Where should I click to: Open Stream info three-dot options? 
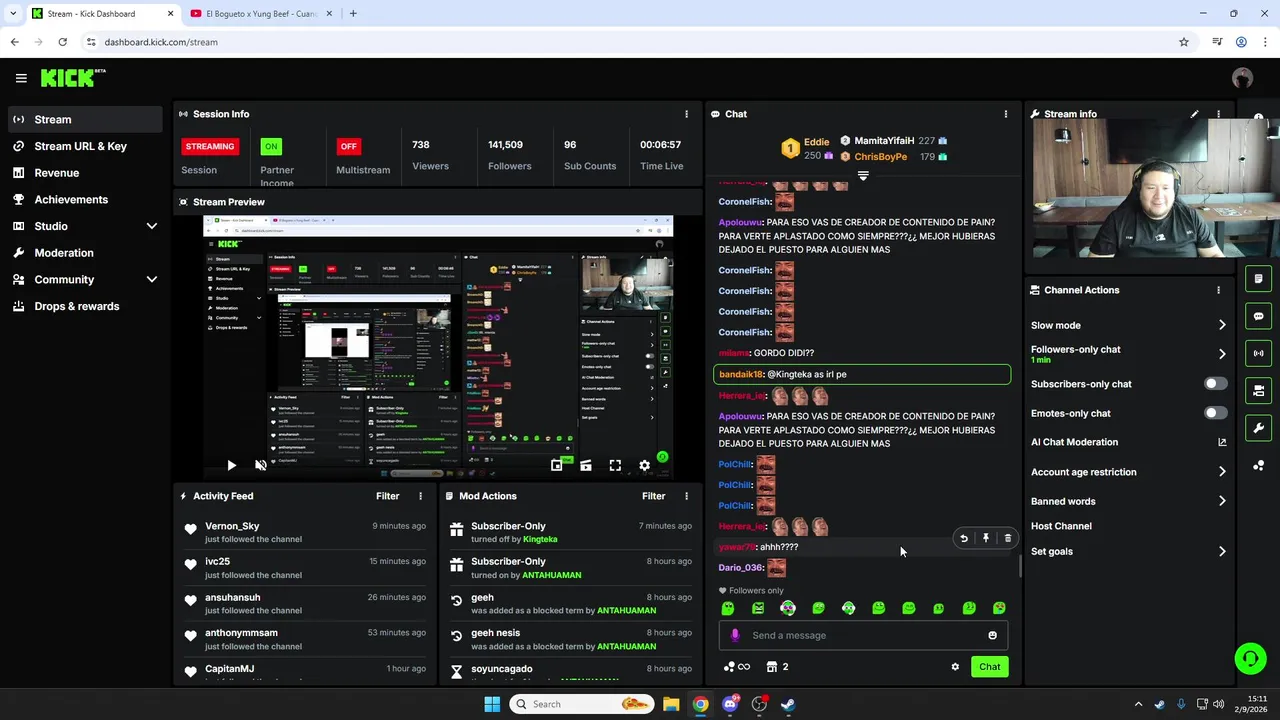coord(1218,114)
